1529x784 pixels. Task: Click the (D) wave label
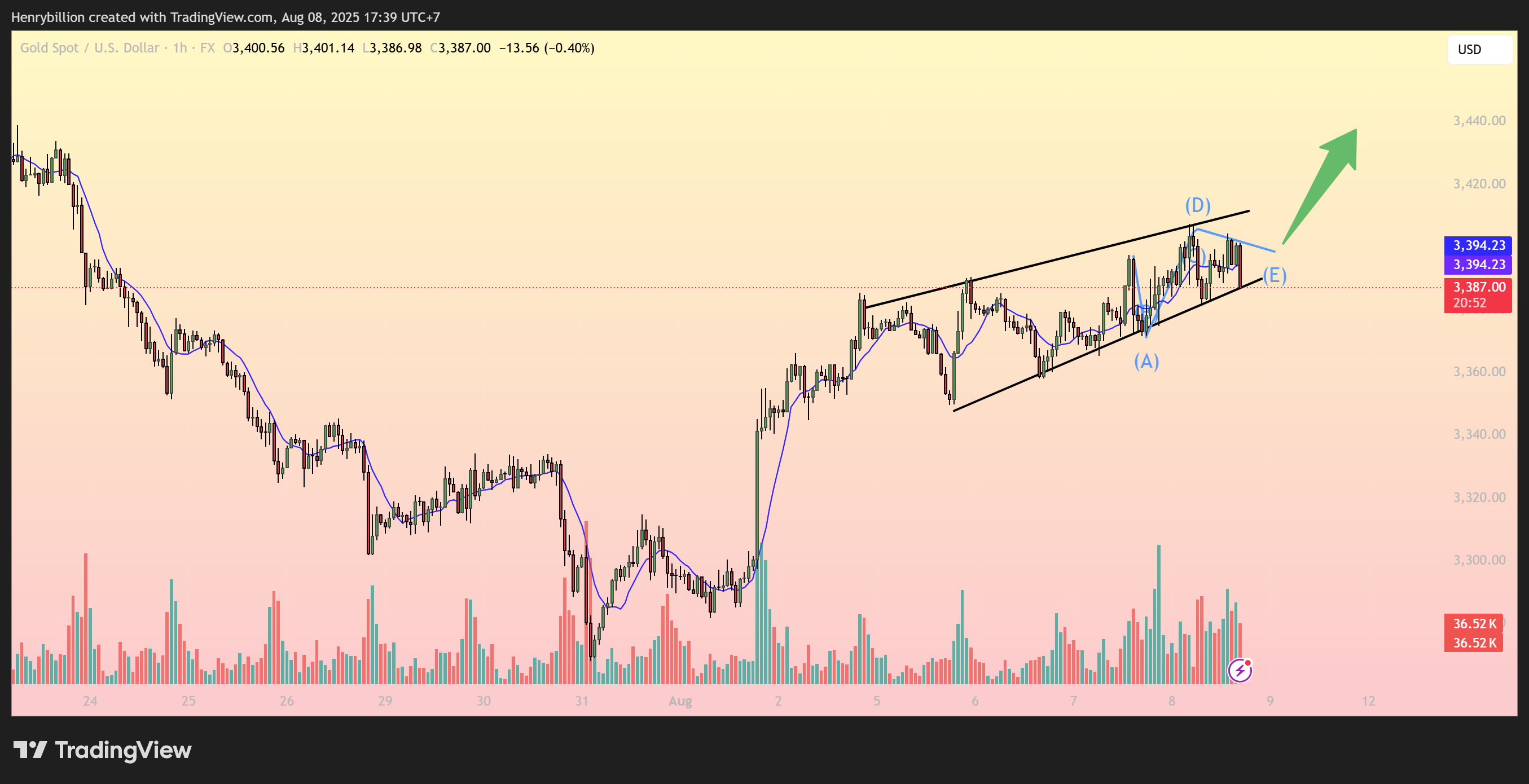[x=1198, y=205]
